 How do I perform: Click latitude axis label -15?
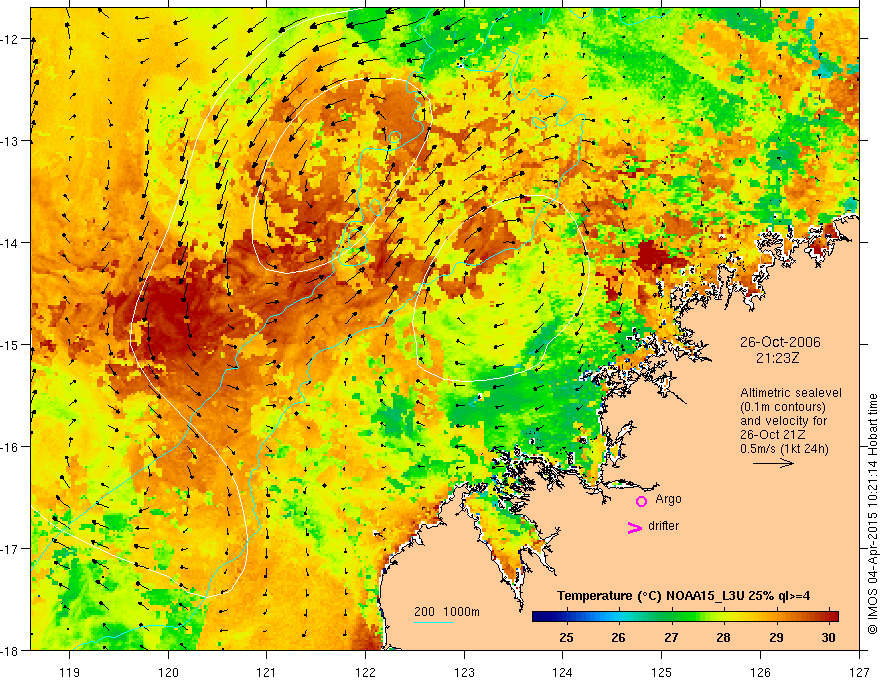click(10, 344)
